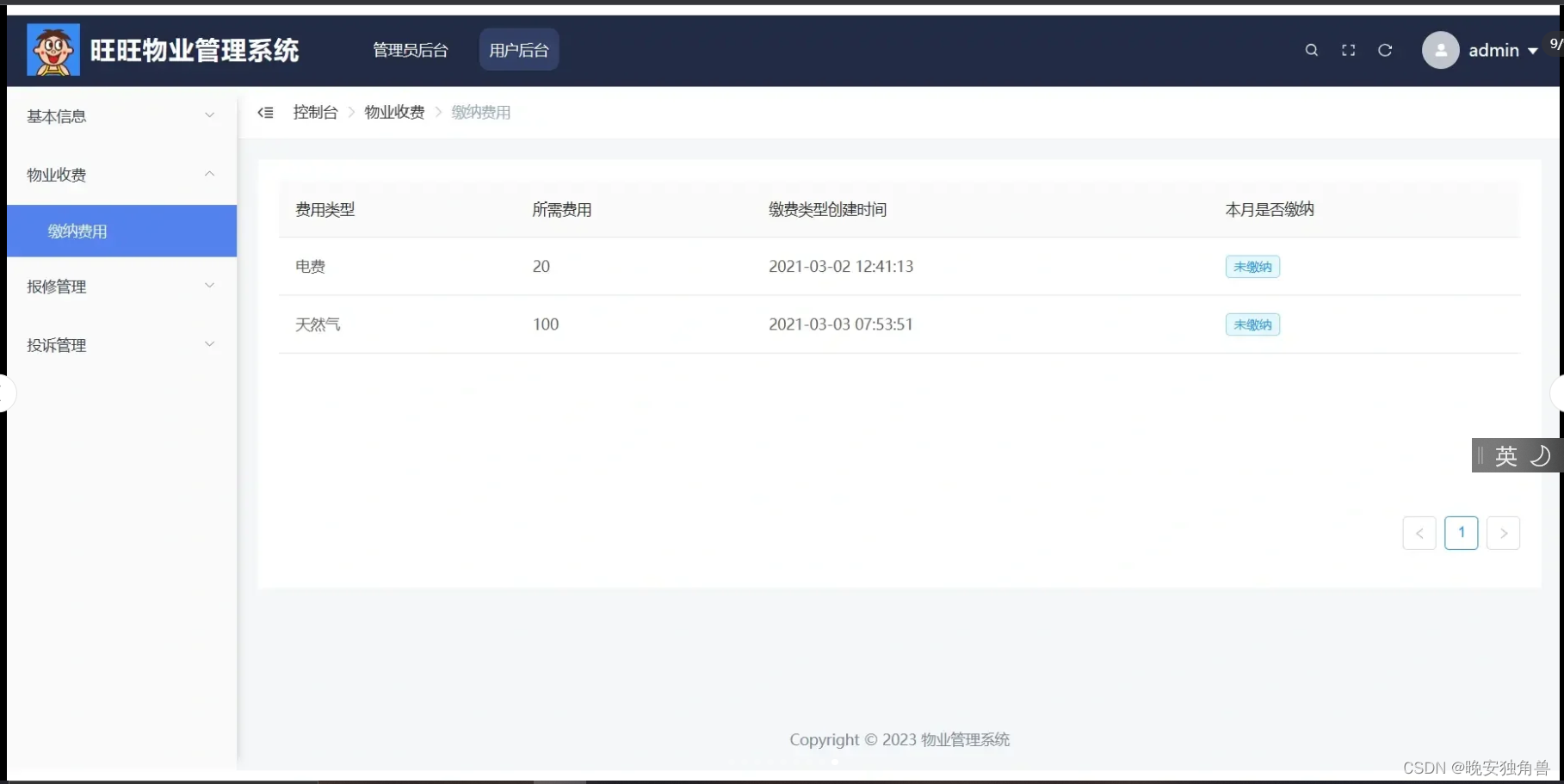
Task: Switch to the 管理员后台 tab
Action: (x=410, y=49)
